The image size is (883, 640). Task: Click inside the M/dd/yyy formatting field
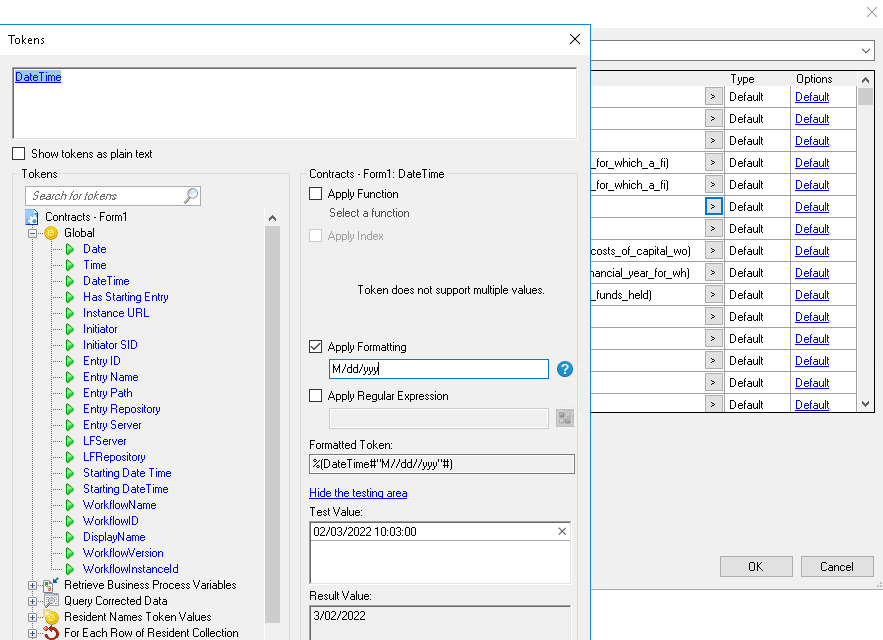438,369
